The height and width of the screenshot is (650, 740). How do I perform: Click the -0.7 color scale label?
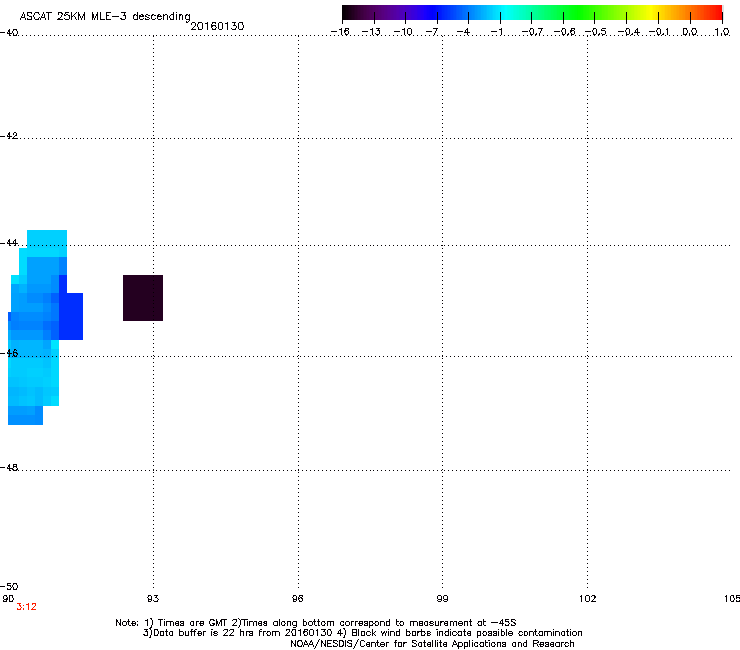tap(532, 32)
